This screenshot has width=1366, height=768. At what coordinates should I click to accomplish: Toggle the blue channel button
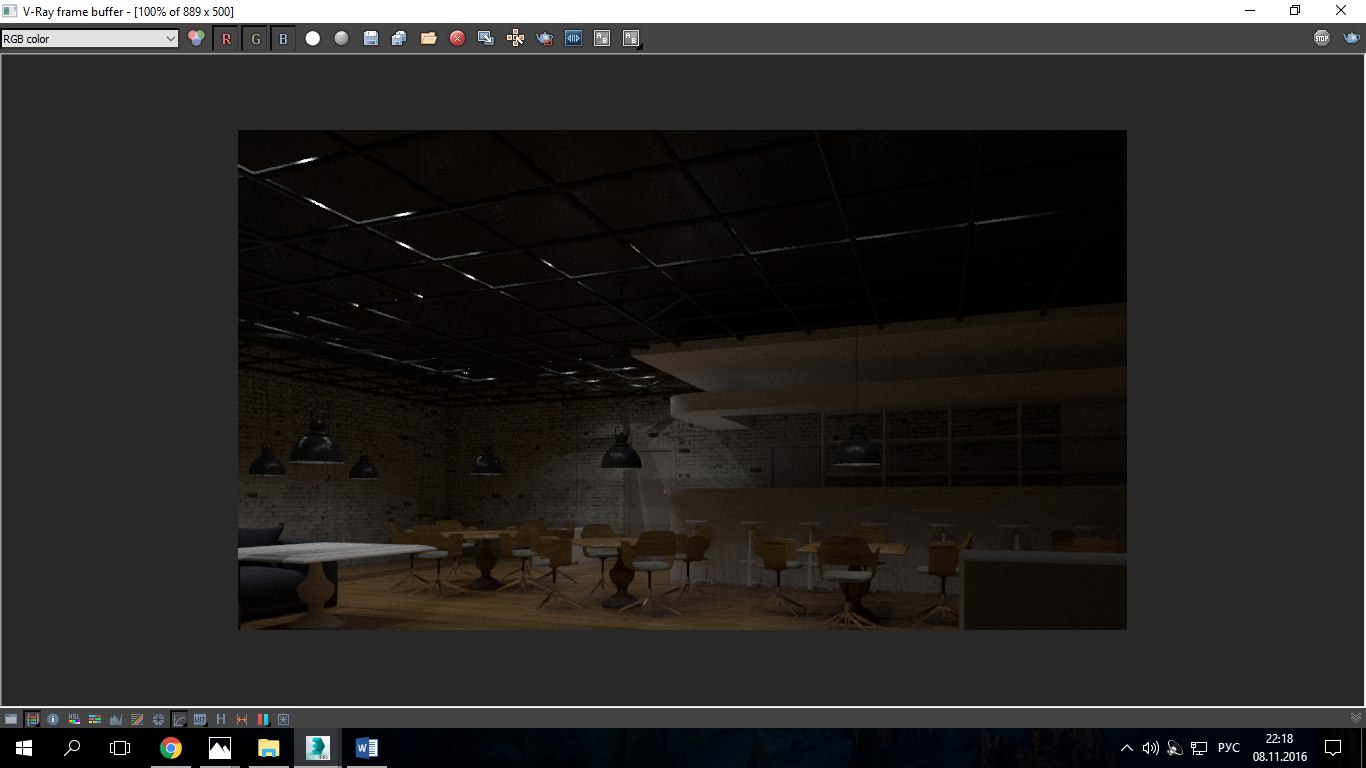(x=283, y=39)
